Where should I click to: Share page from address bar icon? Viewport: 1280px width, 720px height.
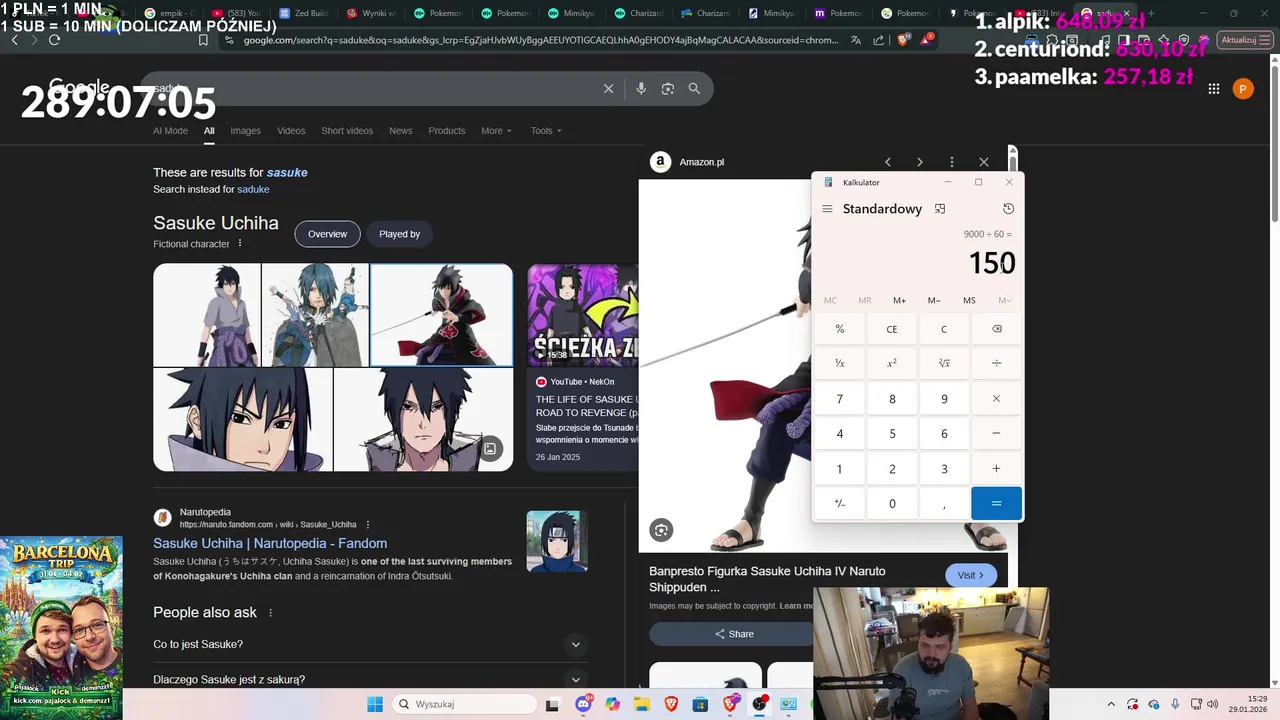coord(879,40)
